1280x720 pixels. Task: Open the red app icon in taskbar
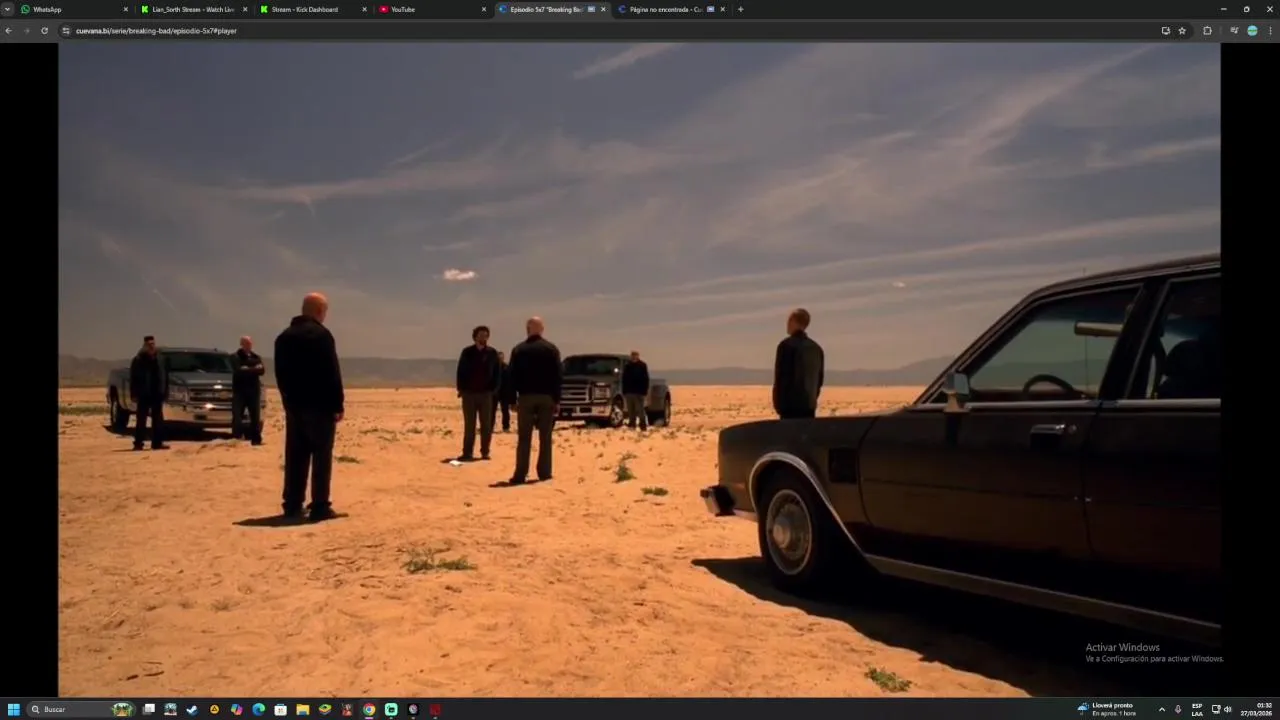[x=435, y=710]
